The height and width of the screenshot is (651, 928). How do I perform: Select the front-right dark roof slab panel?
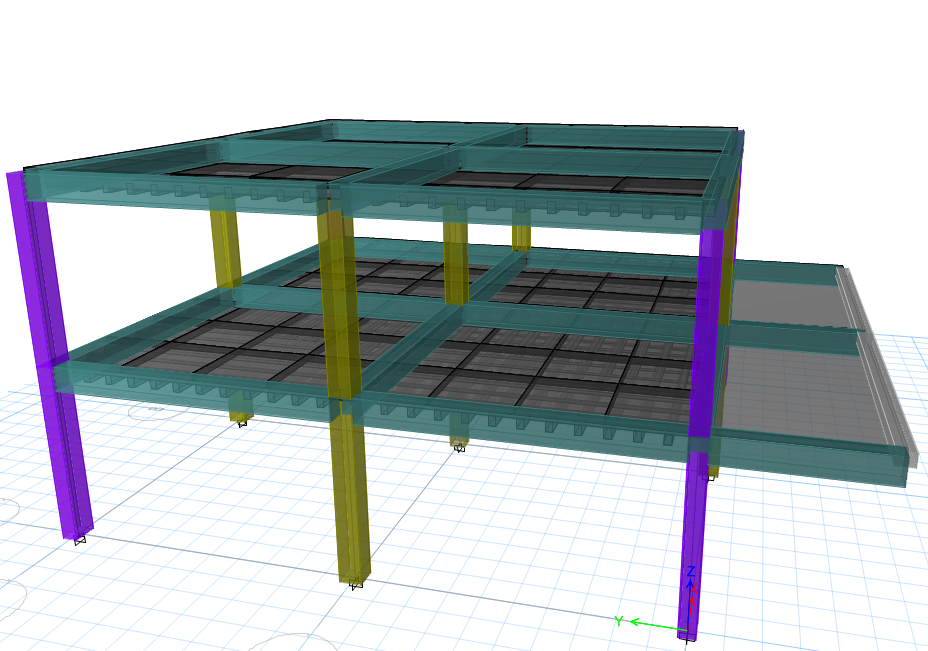click(x=568, y=183)
